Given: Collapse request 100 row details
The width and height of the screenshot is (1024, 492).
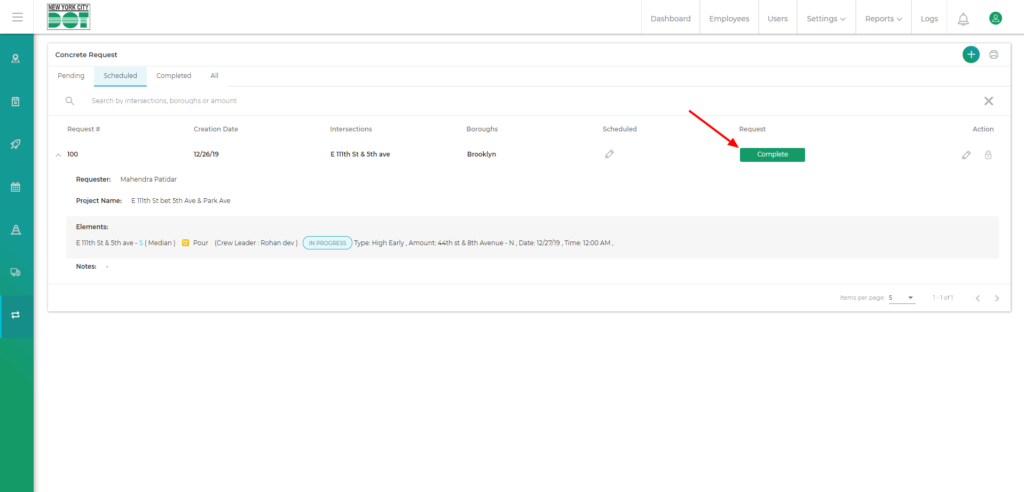Looking at the screenshot, I should click(58, 155).
